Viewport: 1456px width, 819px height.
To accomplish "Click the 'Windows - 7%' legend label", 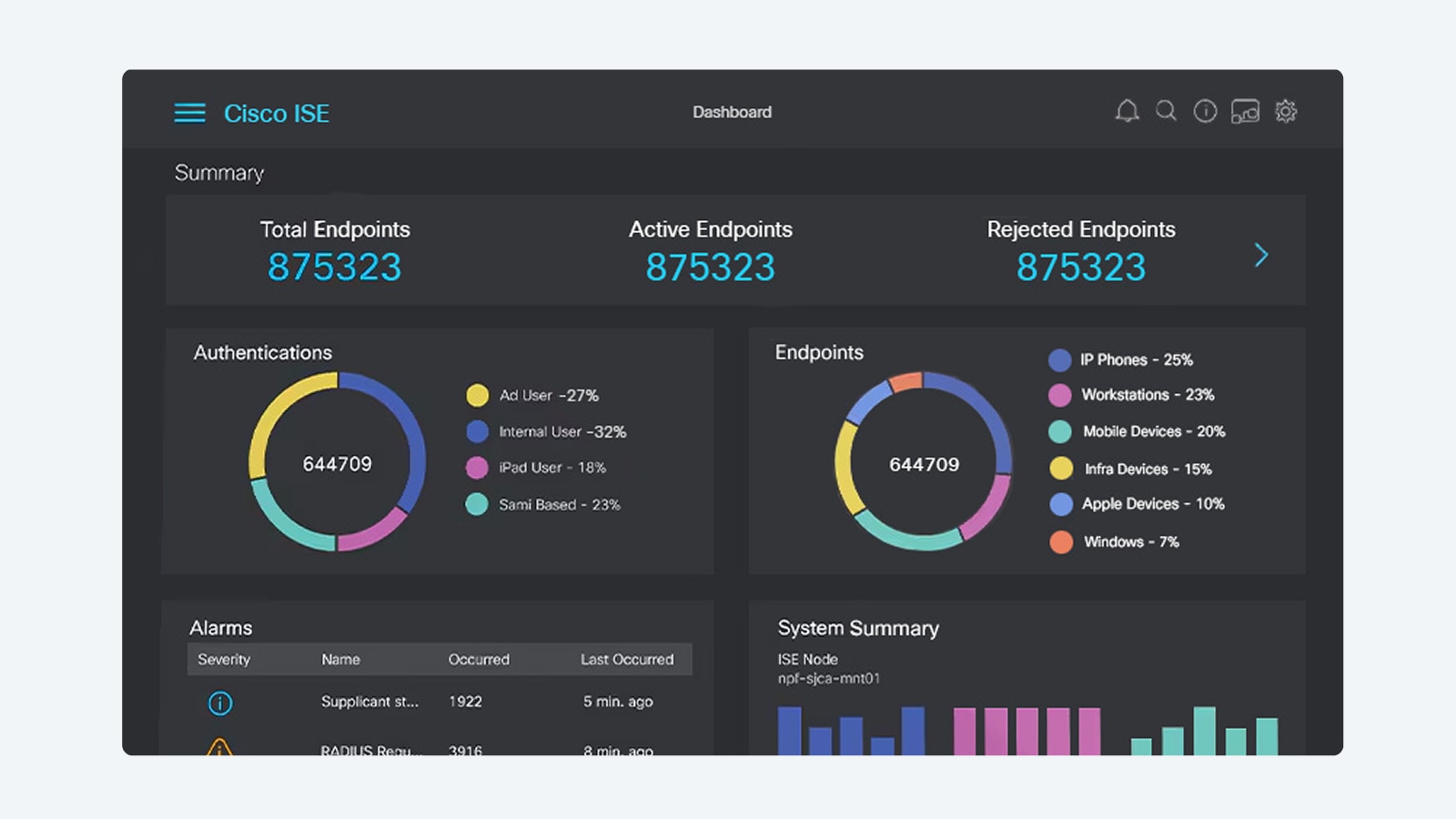I will tap(1131, 542).
